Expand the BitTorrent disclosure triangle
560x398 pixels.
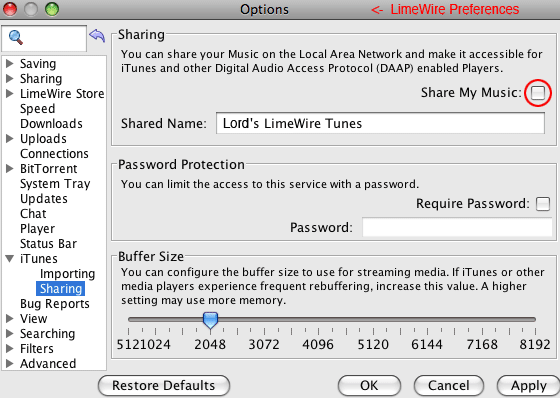[x=10, y=168]
